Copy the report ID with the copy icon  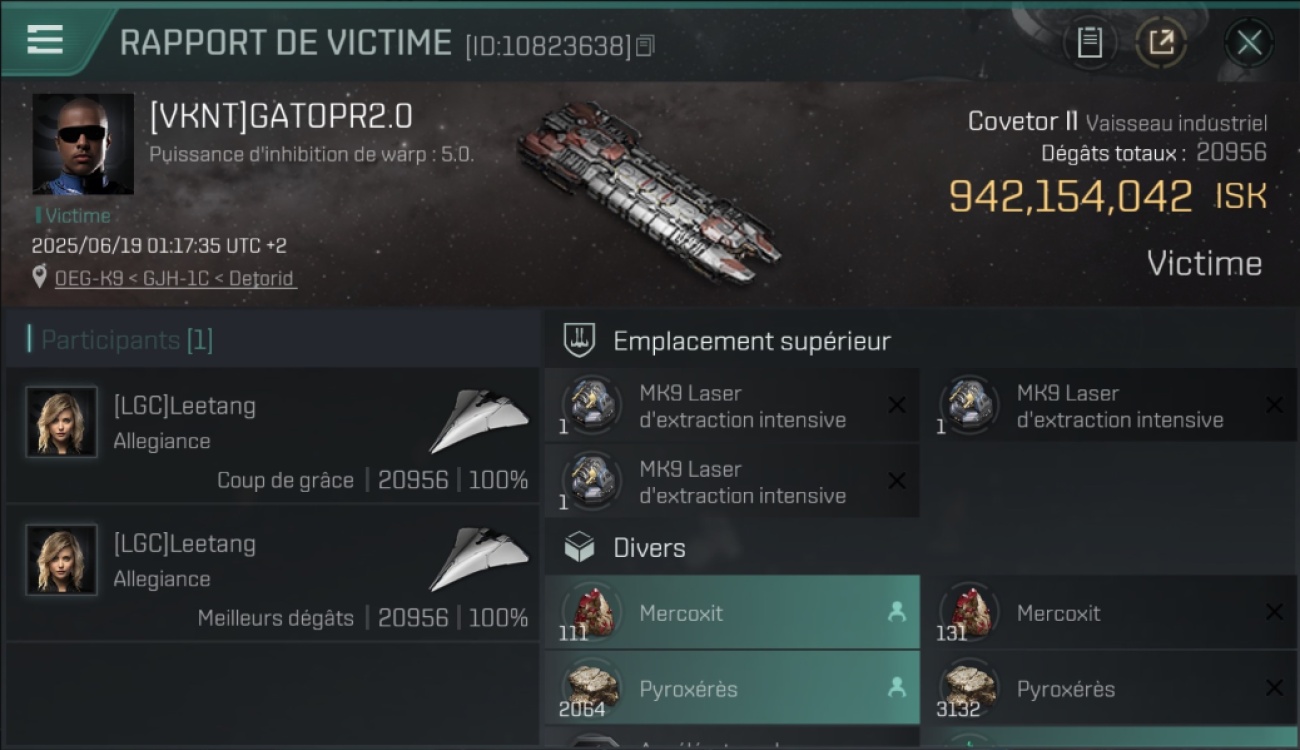click(x=645, y=45)
